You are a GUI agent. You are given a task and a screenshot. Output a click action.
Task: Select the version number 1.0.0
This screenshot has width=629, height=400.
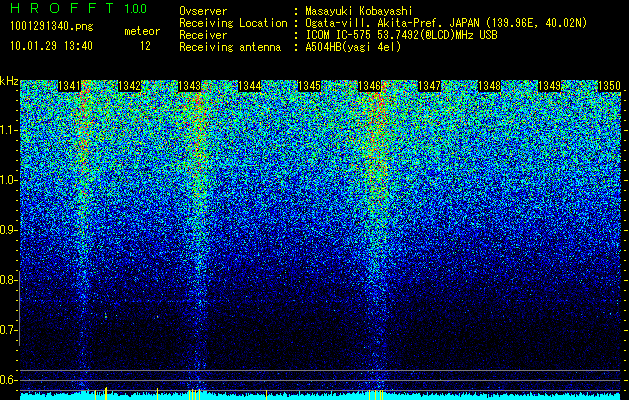136,8
